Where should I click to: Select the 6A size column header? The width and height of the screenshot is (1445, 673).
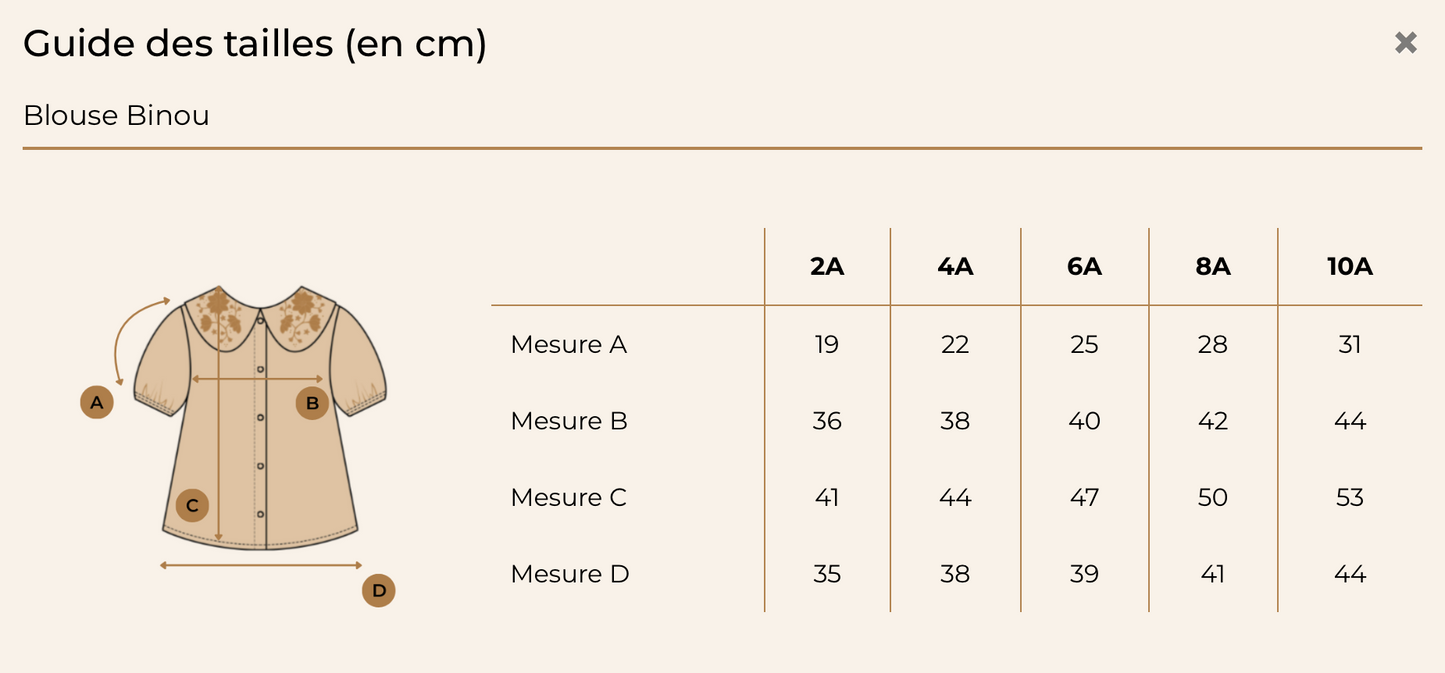(1084, 267)
